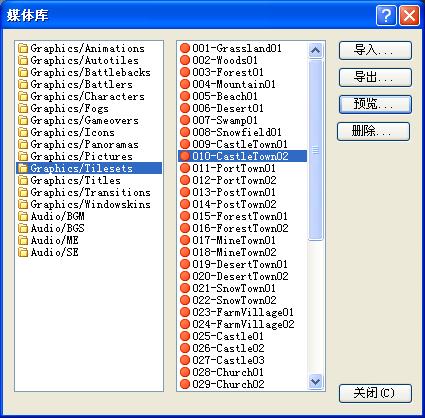Click the orange icon of 005-Beach01
Viewport: 425px width, 418px height.
click(185, 96)
